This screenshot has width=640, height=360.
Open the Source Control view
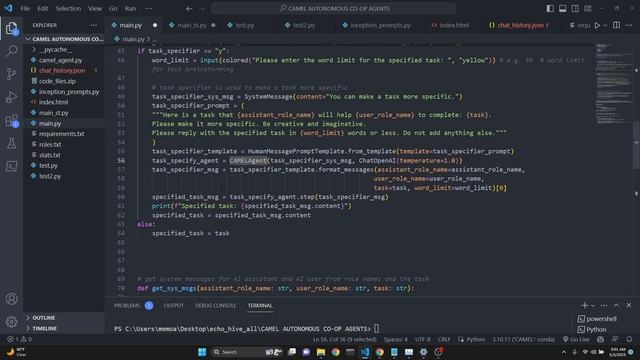(x=11, y=74)
